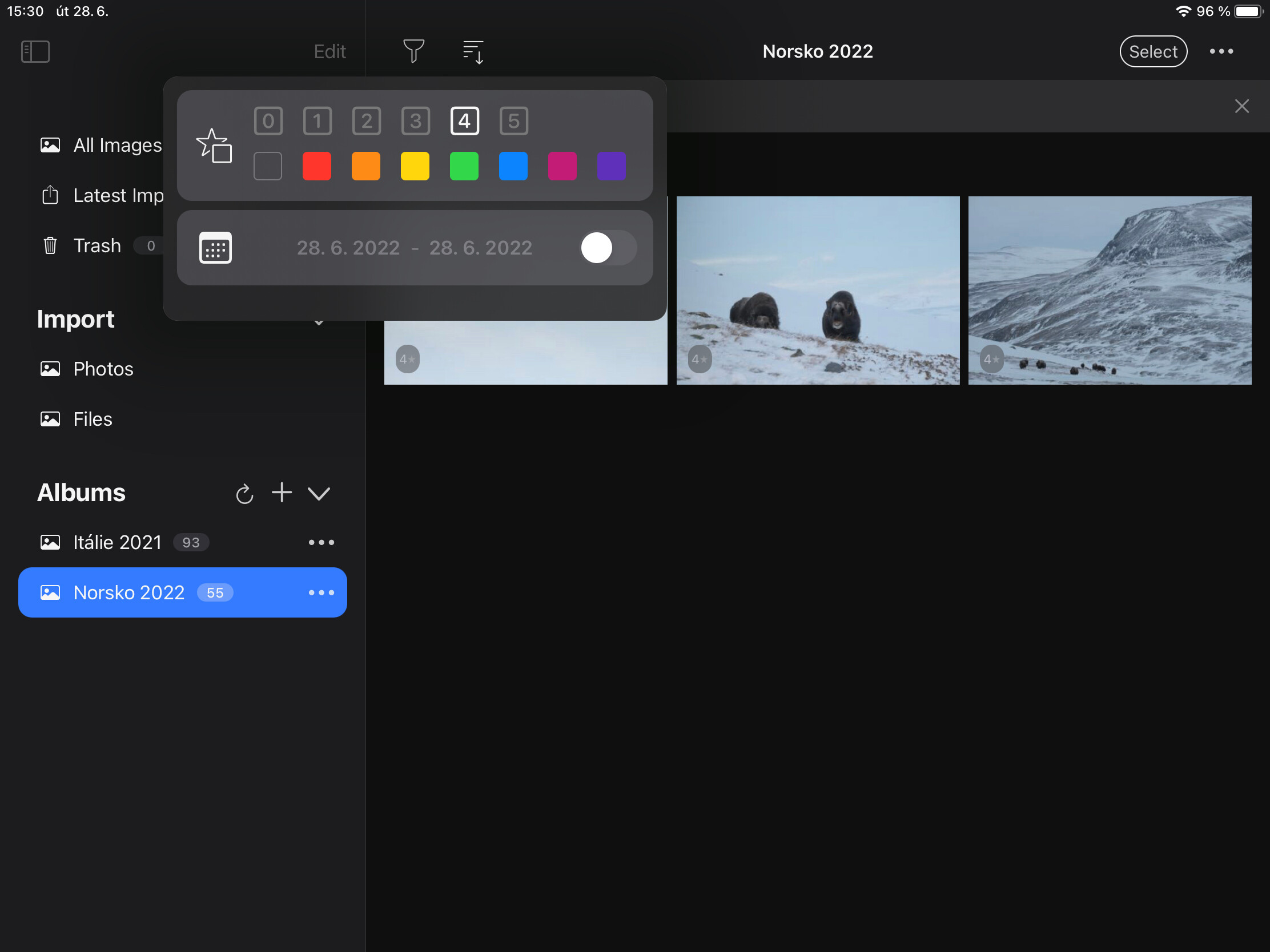The height and width of the screenshot is (952, 1270).
Task: Filter by orange color label
Action: point(365,167)
